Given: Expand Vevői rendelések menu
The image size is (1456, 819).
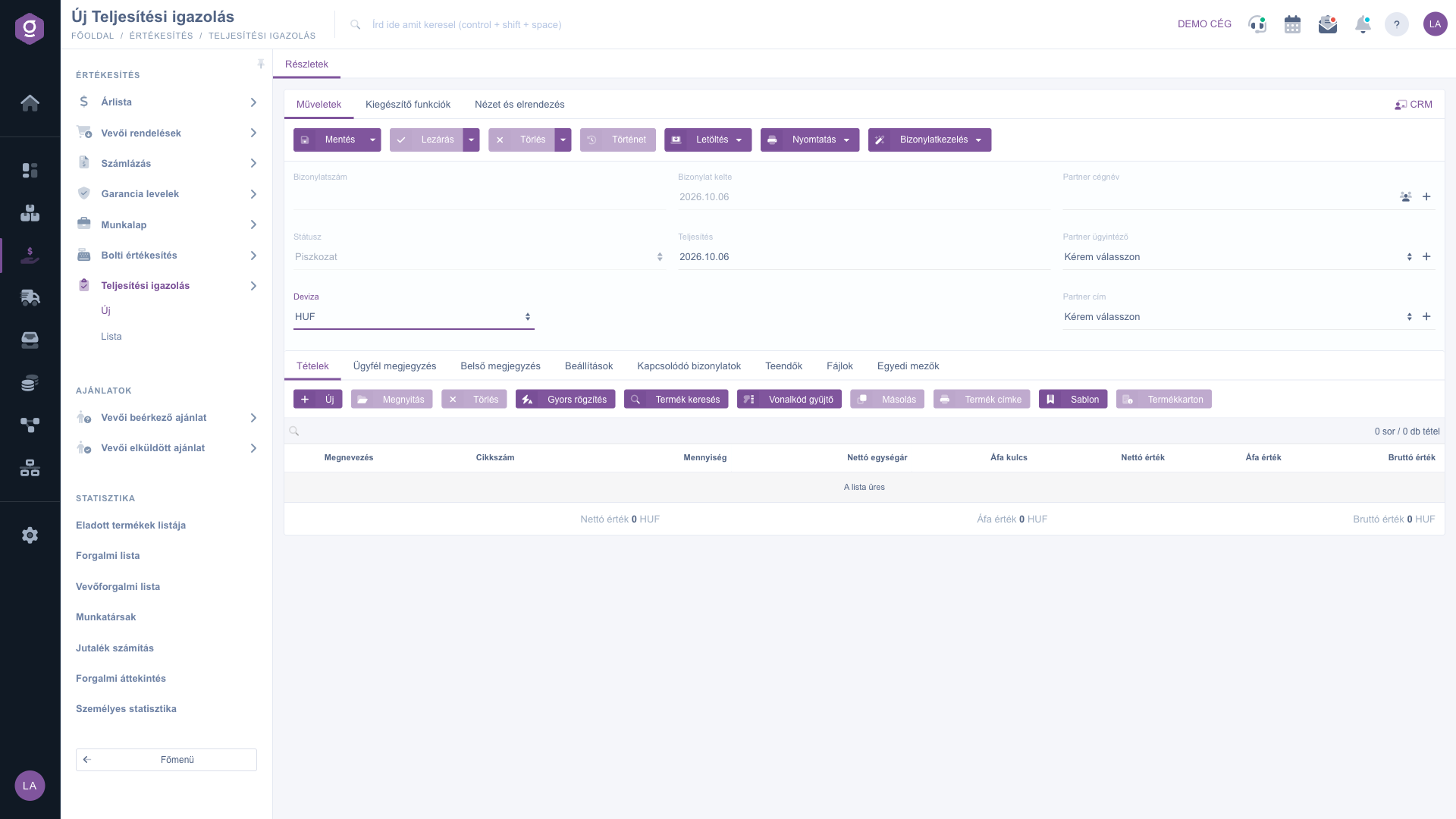Looking at the screenshot, I should pos(167,133).
